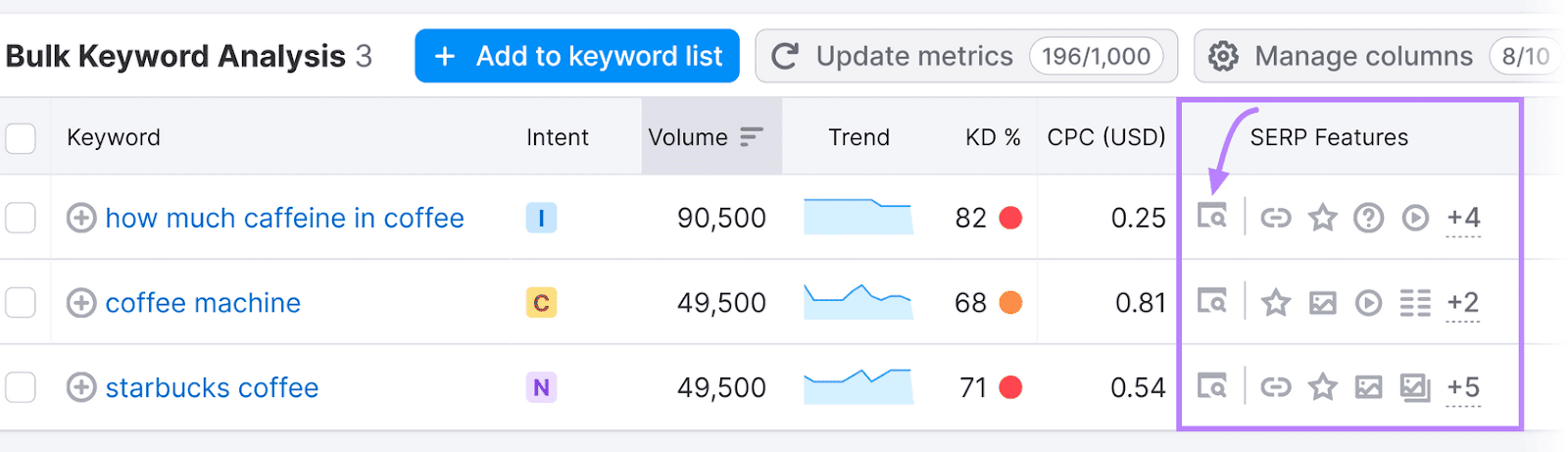Add 'coffee machine' keyword with plus icon
Viewport: 1568px width, 452px height.
[81, 303]
